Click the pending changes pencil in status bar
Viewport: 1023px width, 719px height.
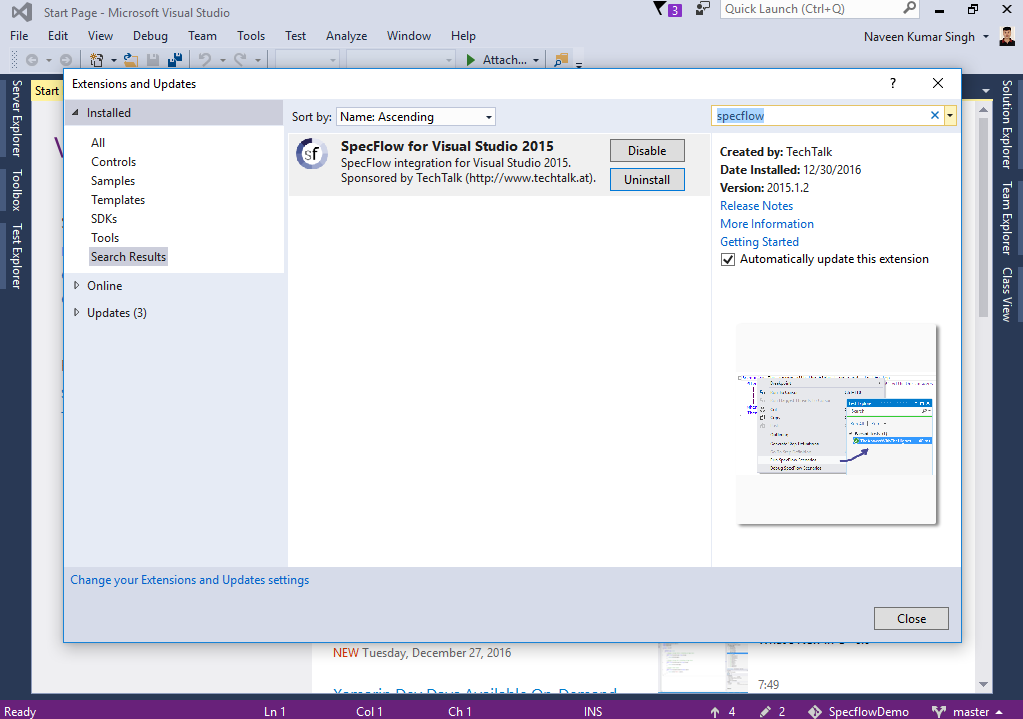point(765,712)
